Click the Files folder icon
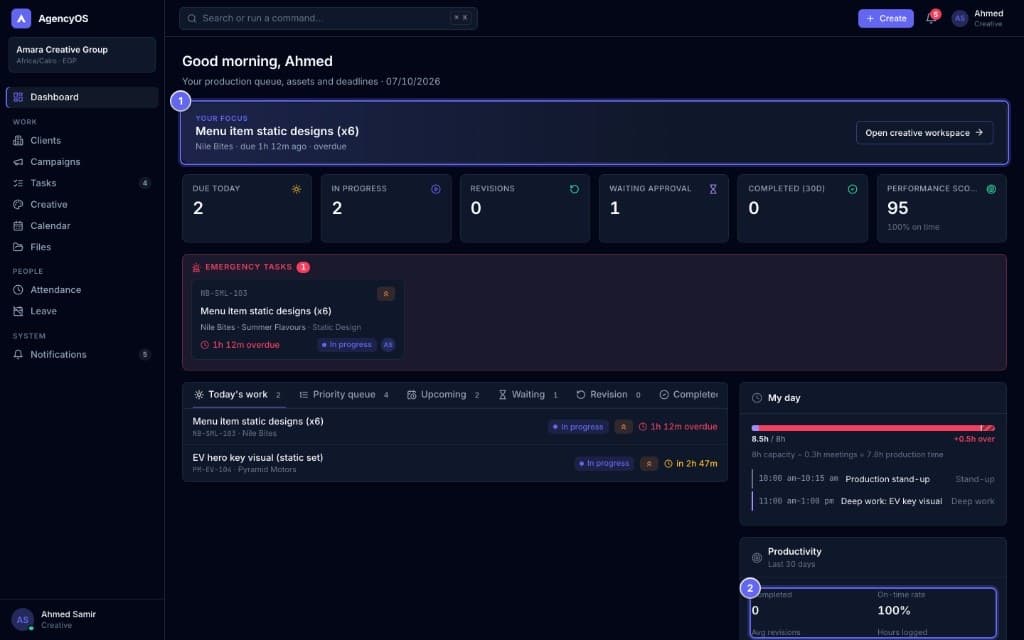 pyautogui.click(x=18, y=247)
